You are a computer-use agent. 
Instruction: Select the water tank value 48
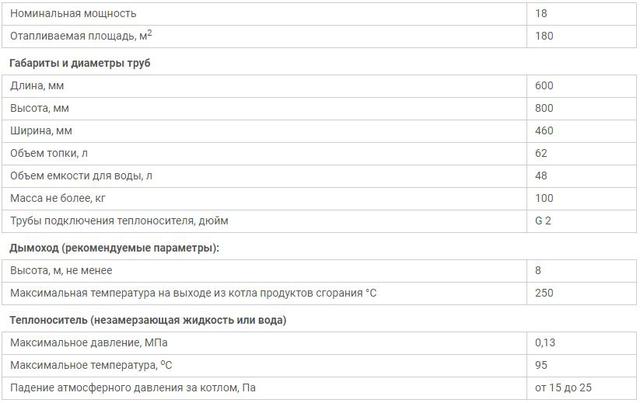point(541,176)
